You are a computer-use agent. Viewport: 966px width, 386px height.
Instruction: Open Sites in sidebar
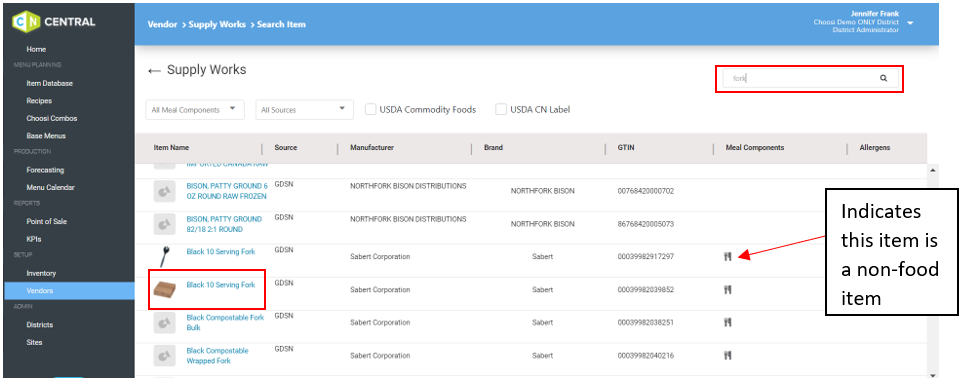pyautogui.click(x=34, y=342)
